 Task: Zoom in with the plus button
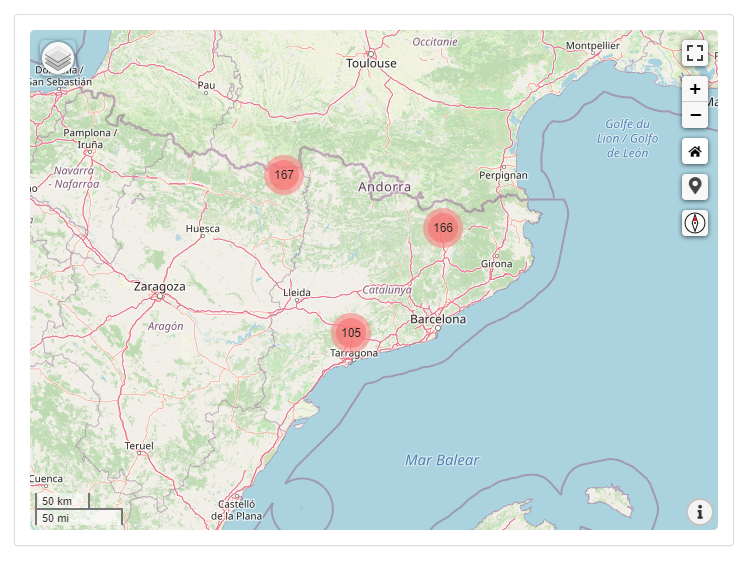(695, 89)
